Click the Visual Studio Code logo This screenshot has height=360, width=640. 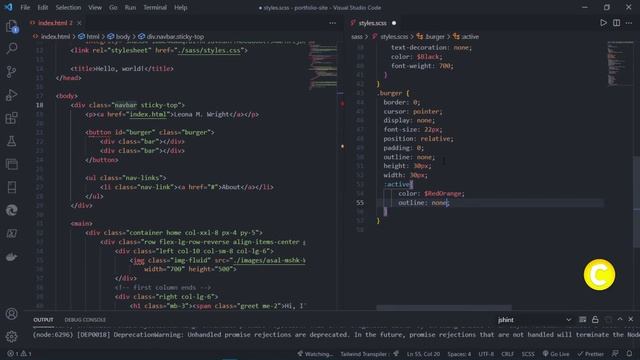pyautogui.click(x=9, y=7)
